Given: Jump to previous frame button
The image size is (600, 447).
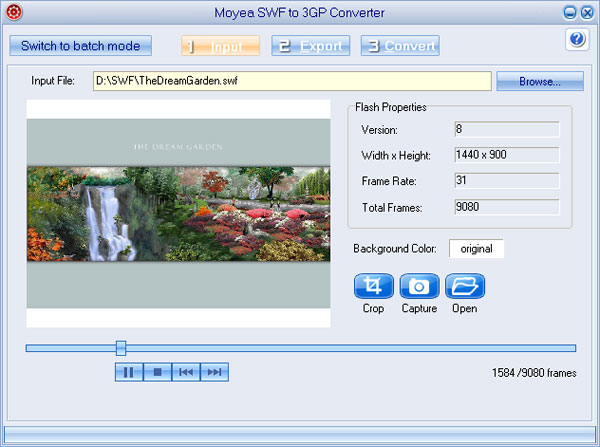Looking at the screenshot, I should click(x=186, y=372).
